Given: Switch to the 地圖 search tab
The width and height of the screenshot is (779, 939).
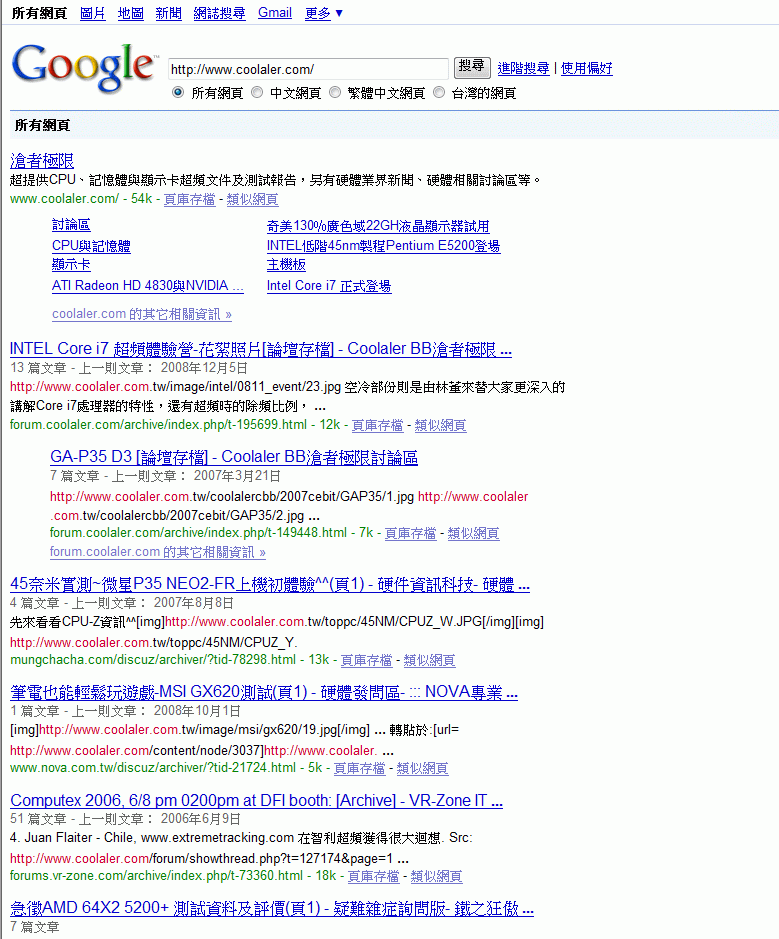Looking at the screenshot, I should (131, 13).
